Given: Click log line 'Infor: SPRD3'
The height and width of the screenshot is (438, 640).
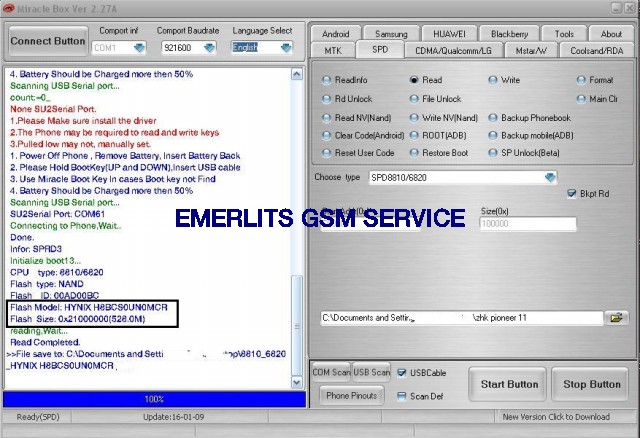Looking at the screenshot, I should (x=36, y=249).
